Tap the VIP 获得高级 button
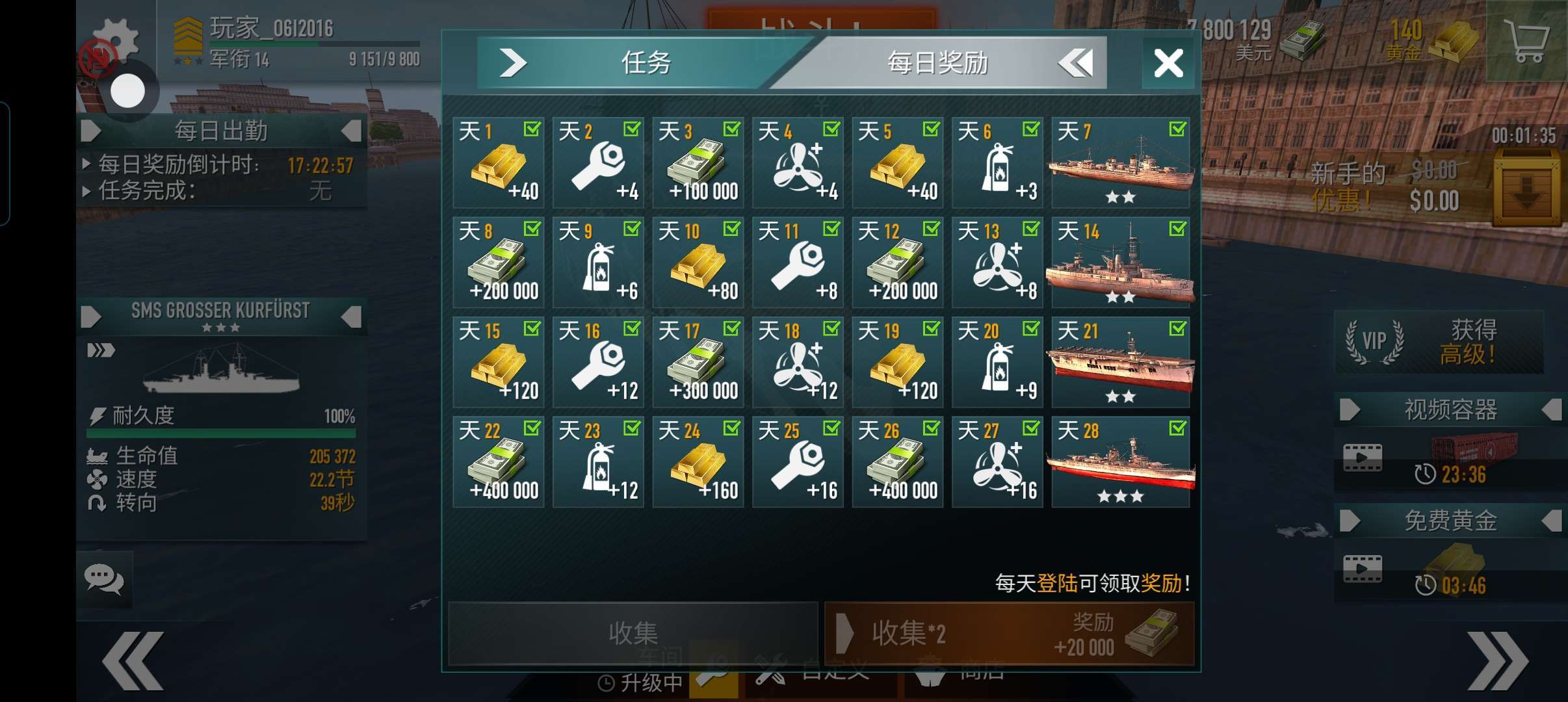1568x702 pixels. click(1439, 342)
